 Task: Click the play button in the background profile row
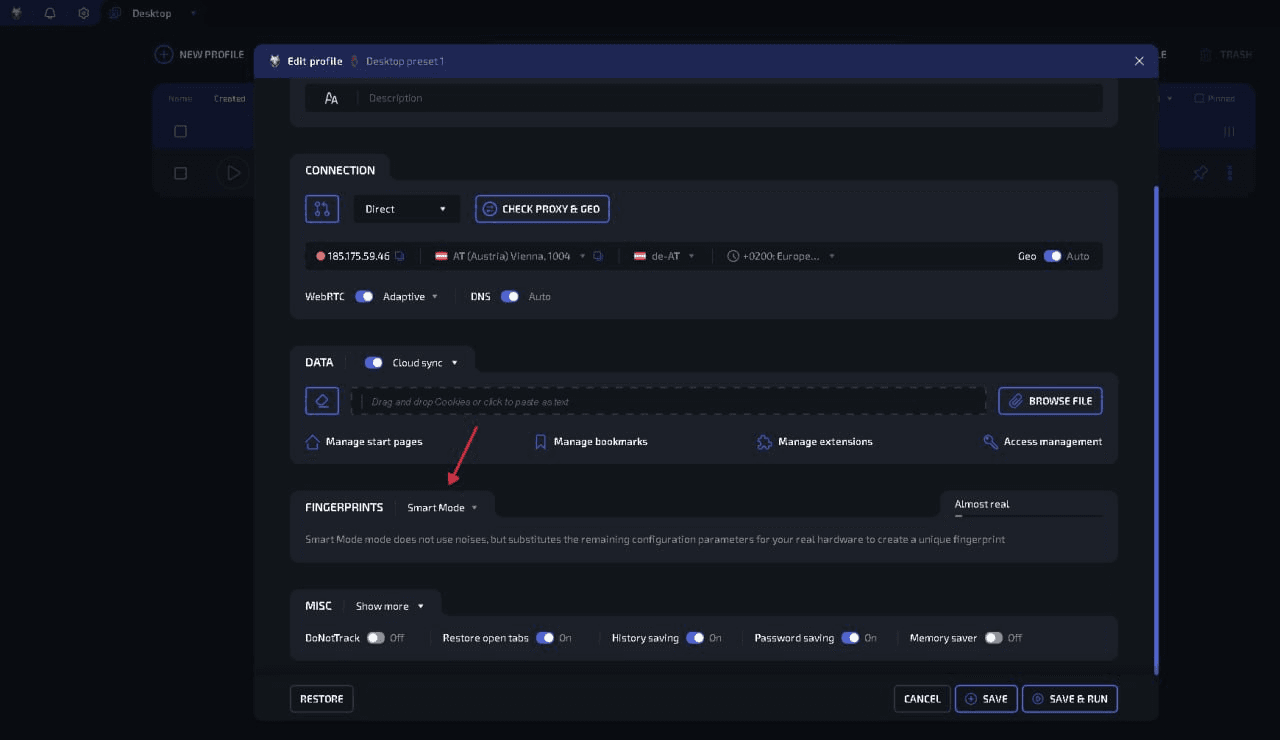point(233,173)
